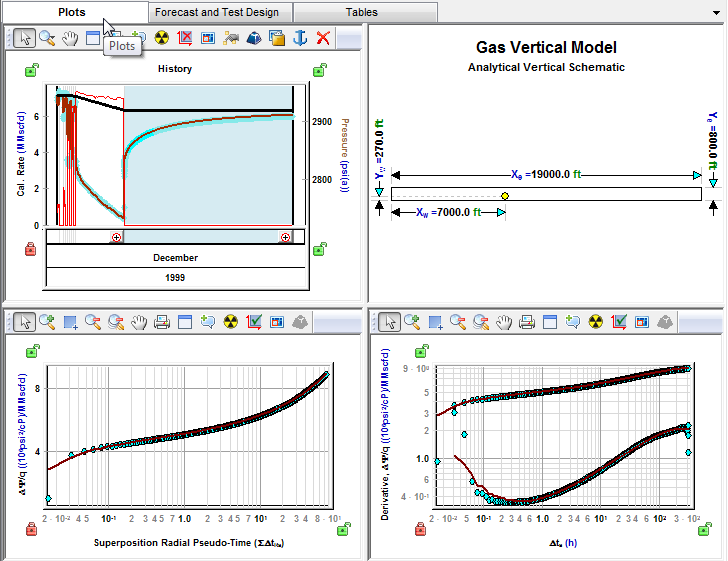The height and width of the screenshot is (561, 728).
Task: Click zoom-box square tool in superposition plot toolbar
Action: (x=70, y=321)
